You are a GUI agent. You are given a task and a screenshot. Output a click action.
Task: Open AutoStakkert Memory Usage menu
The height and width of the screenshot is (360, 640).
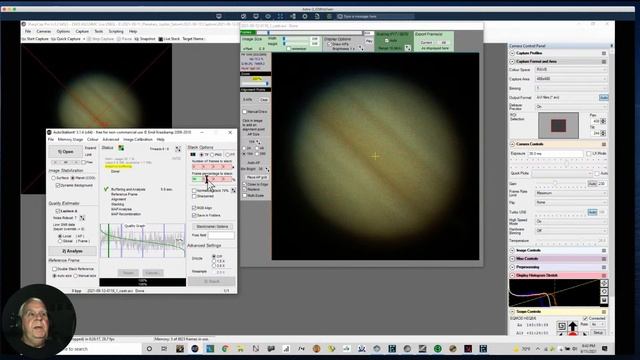click(70, 140)
